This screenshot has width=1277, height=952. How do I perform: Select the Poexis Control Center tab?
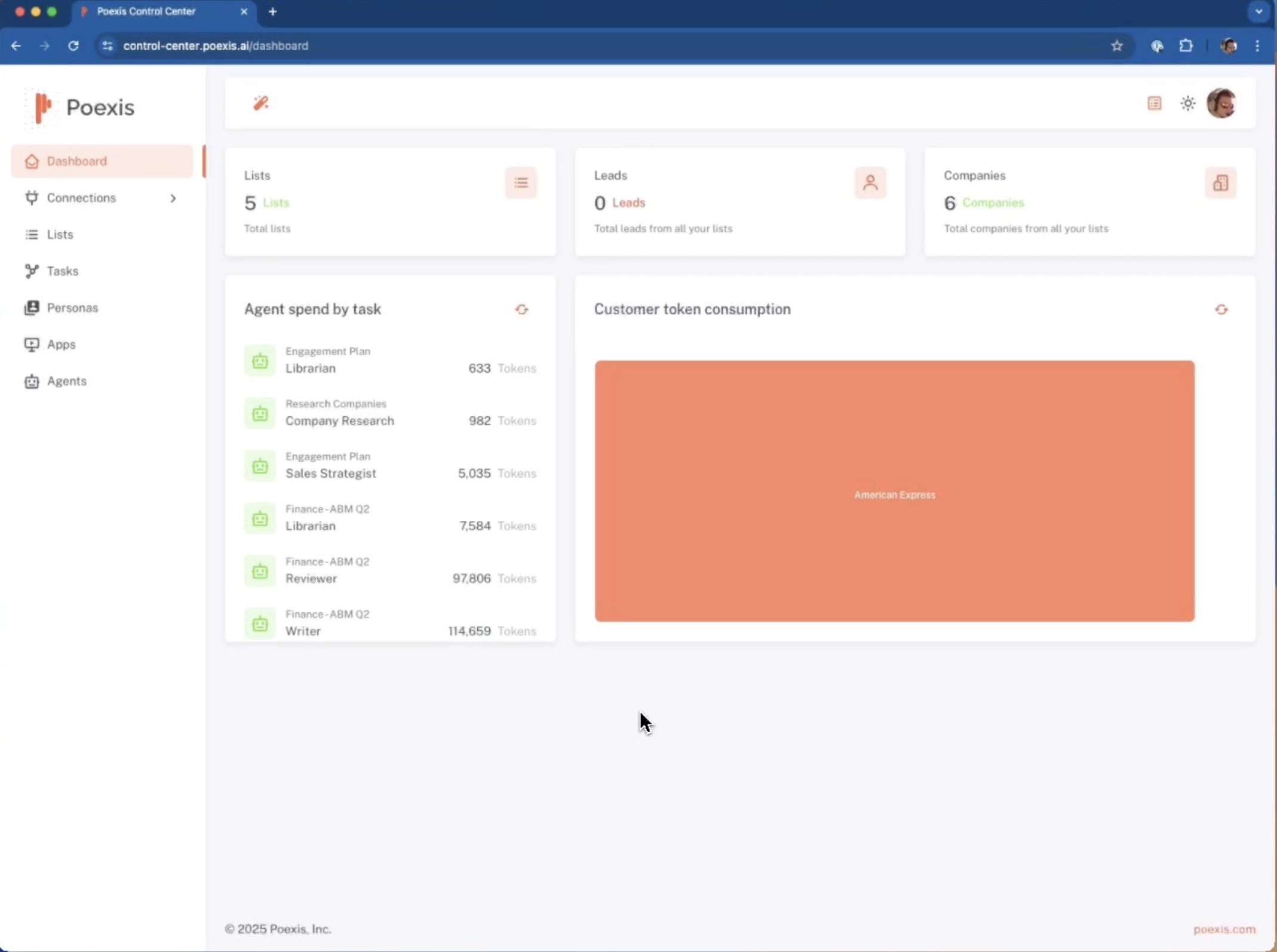(164, 11)
